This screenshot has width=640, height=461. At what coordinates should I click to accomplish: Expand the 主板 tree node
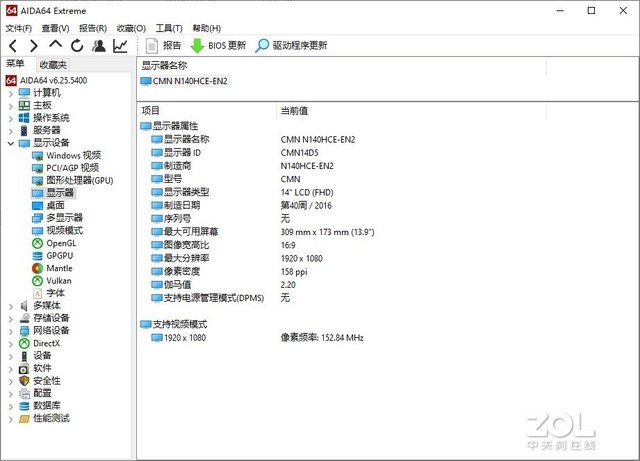[x=11, y=106]
